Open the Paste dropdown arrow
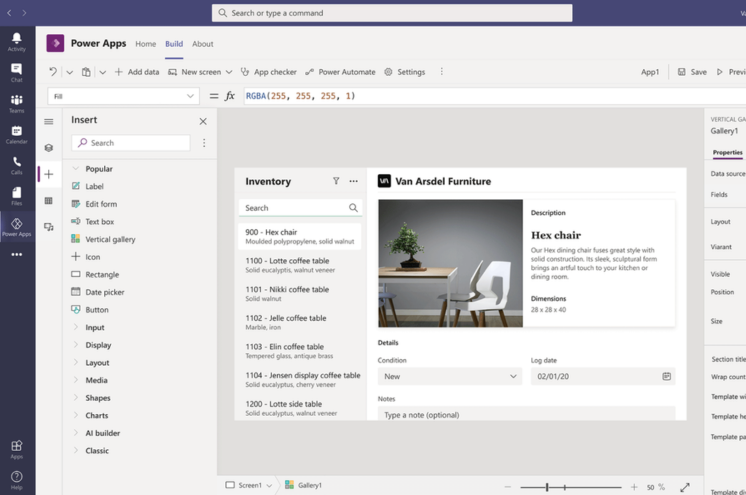 coord(103,72)
